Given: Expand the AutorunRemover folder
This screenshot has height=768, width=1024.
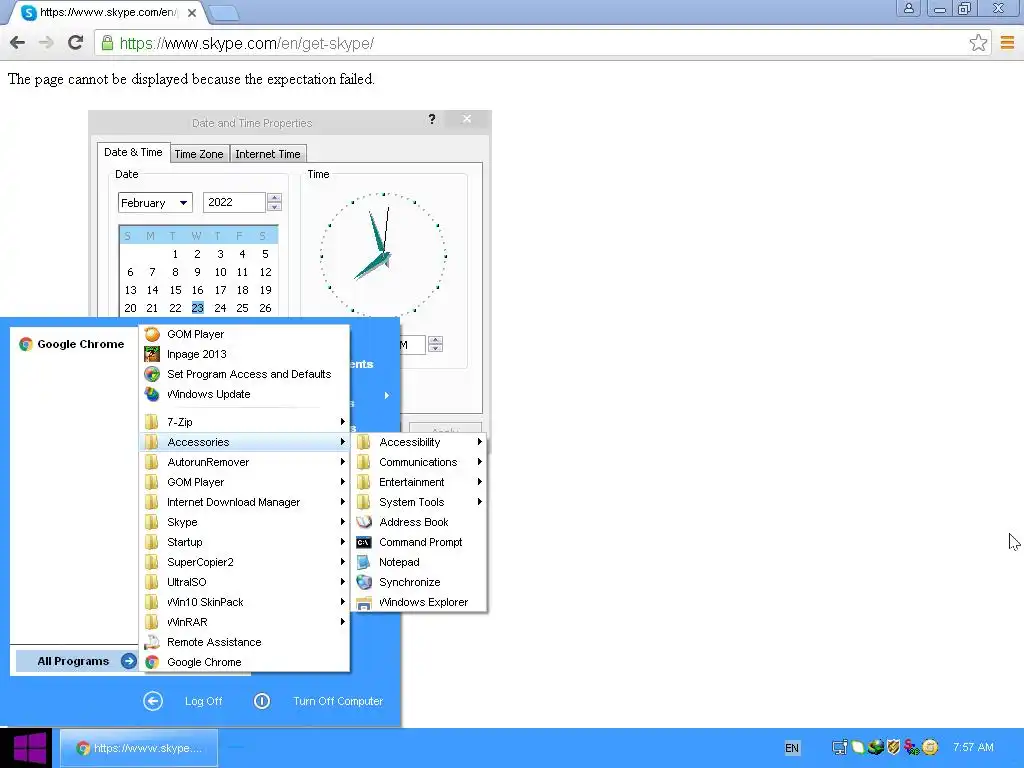Looking at the screenshot, I should point(245,462).
